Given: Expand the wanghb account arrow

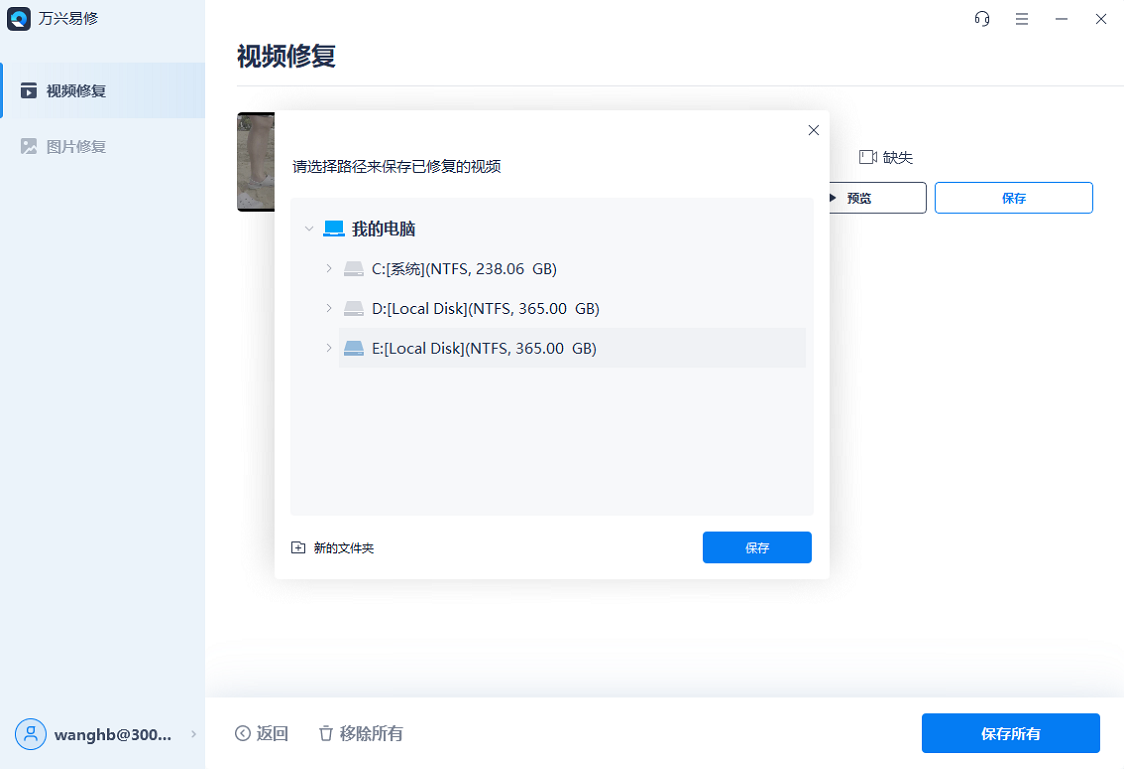Looking at the screenshot, I should [191, 734].
